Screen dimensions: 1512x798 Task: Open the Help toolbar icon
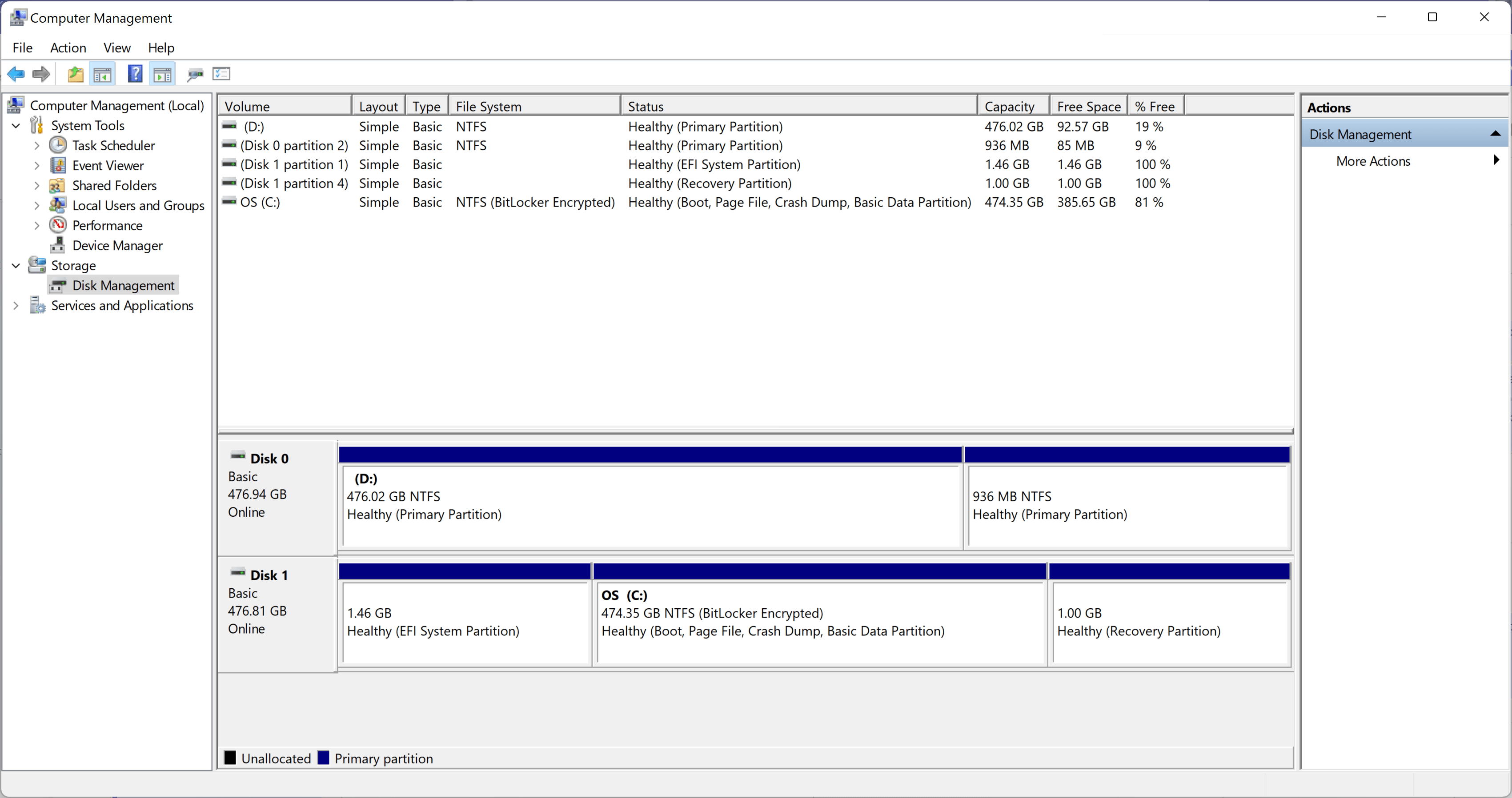click(135, 74)
